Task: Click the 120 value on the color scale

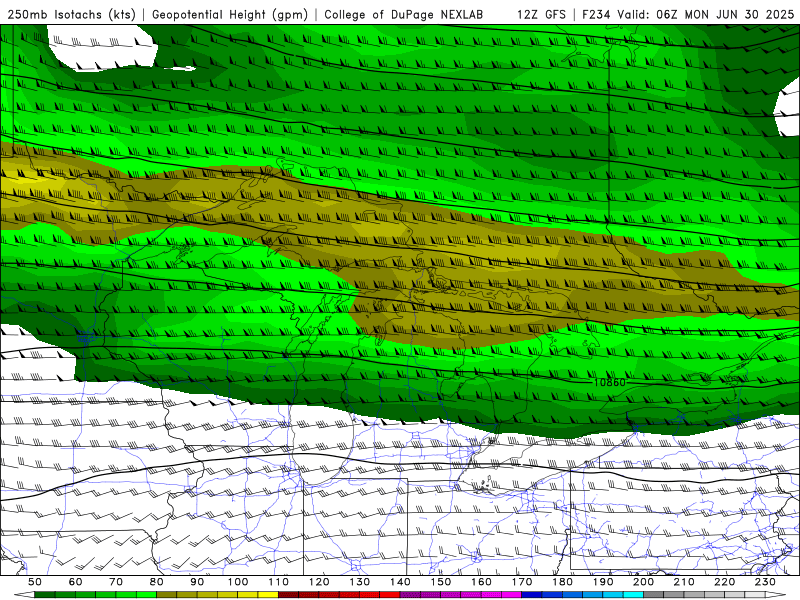Action: (x=319, y=582)
